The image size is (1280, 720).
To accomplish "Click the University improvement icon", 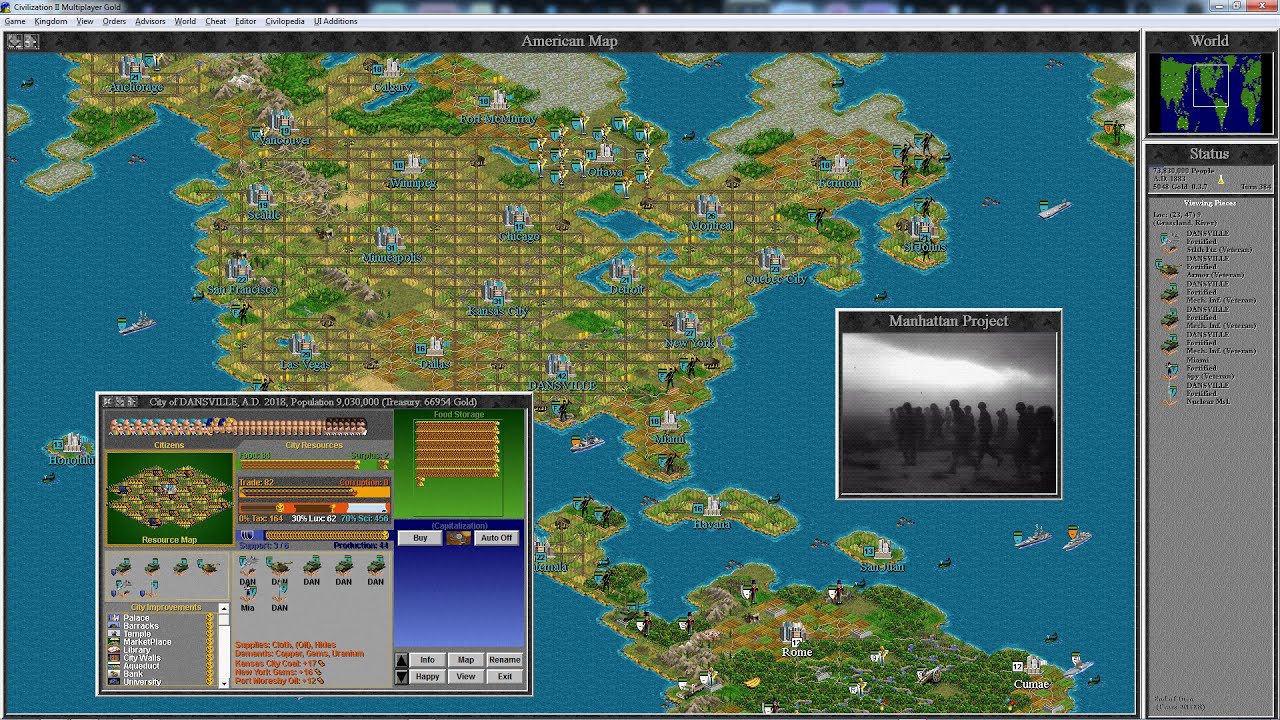I will point(114,682).
